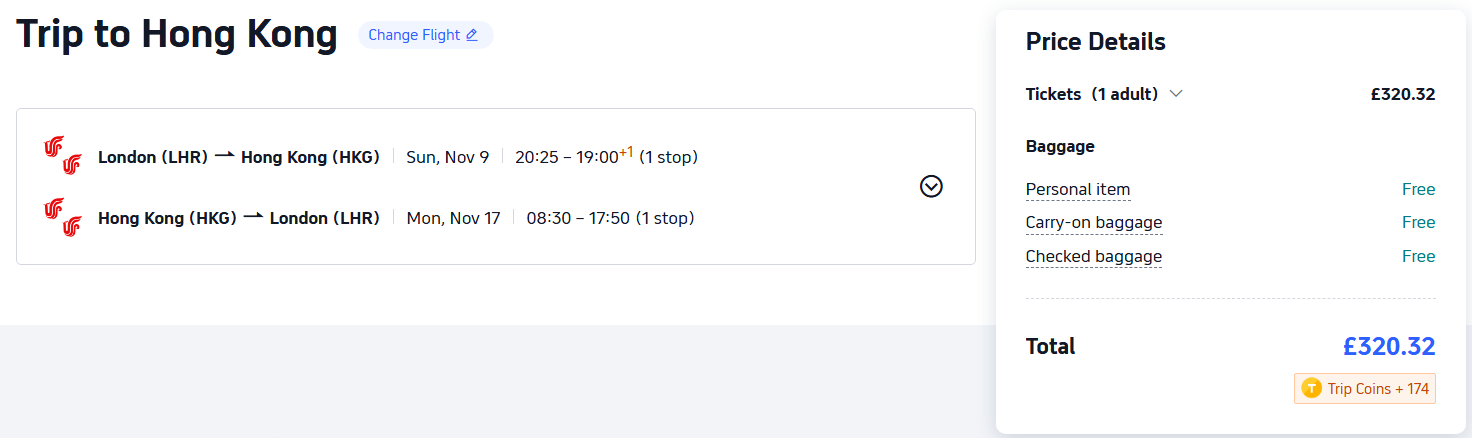
Task: Click the Tickets (1 adult) label
Action: click(x=1092, y=94)
